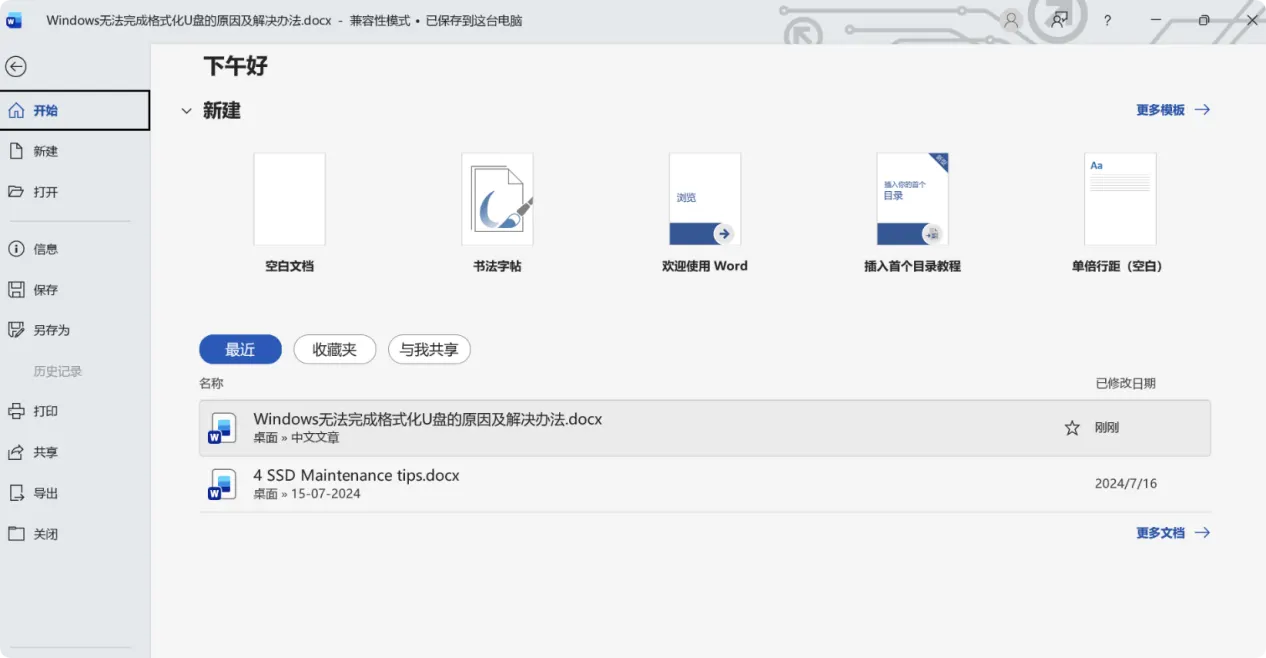This screenshot has width=1266, height=658.
Task: Switch to the 与我共享 tab
Action: pos(429,349)
